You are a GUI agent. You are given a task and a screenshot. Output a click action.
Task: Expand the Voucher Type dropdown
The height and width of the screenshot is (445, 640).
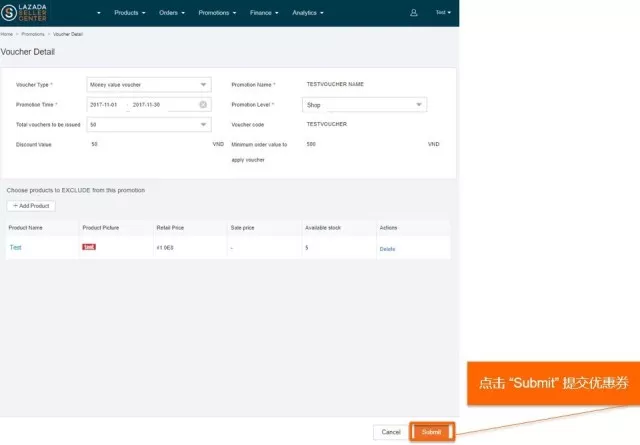coord(148,85)
